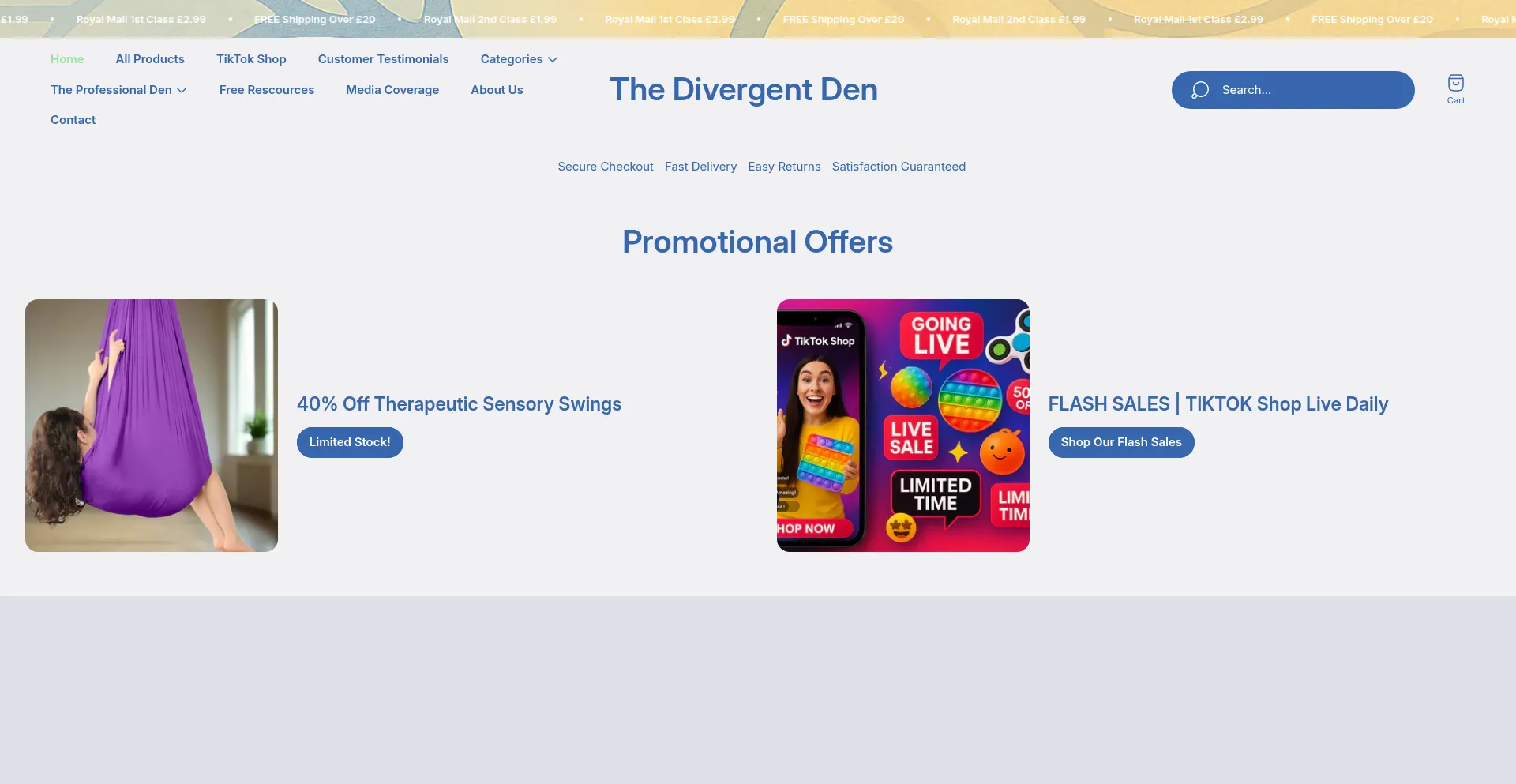Go to the Home menu item
Screen dimensions: 1516x784
click(67, 59)
